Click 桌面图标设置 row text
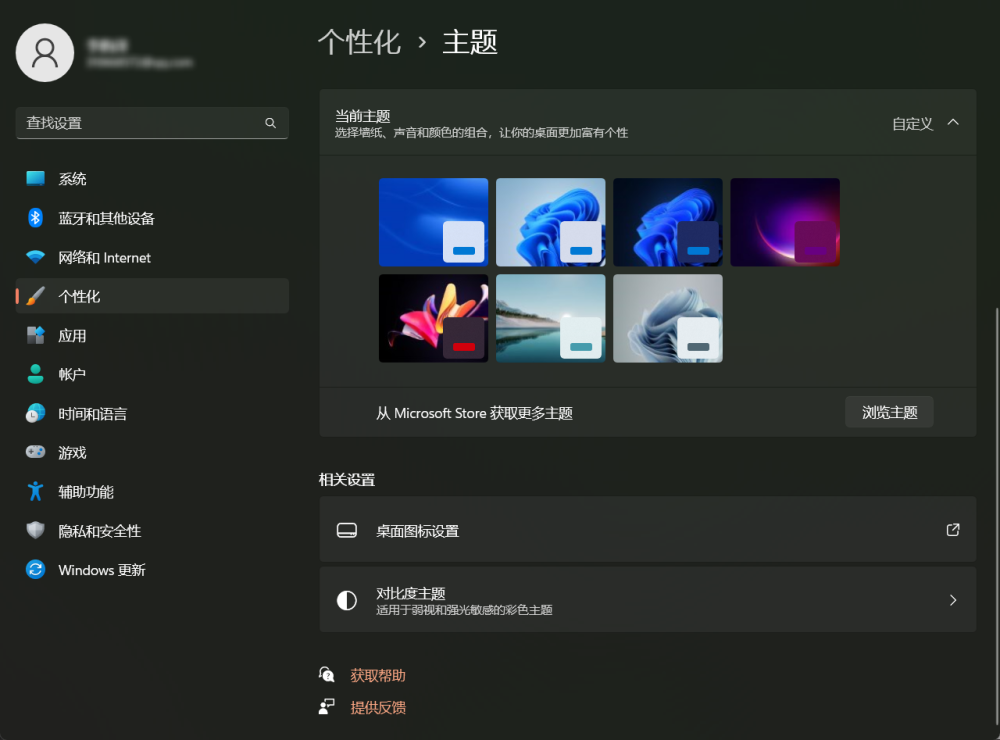Screen dimensions: 1000x740 (418, 531)
